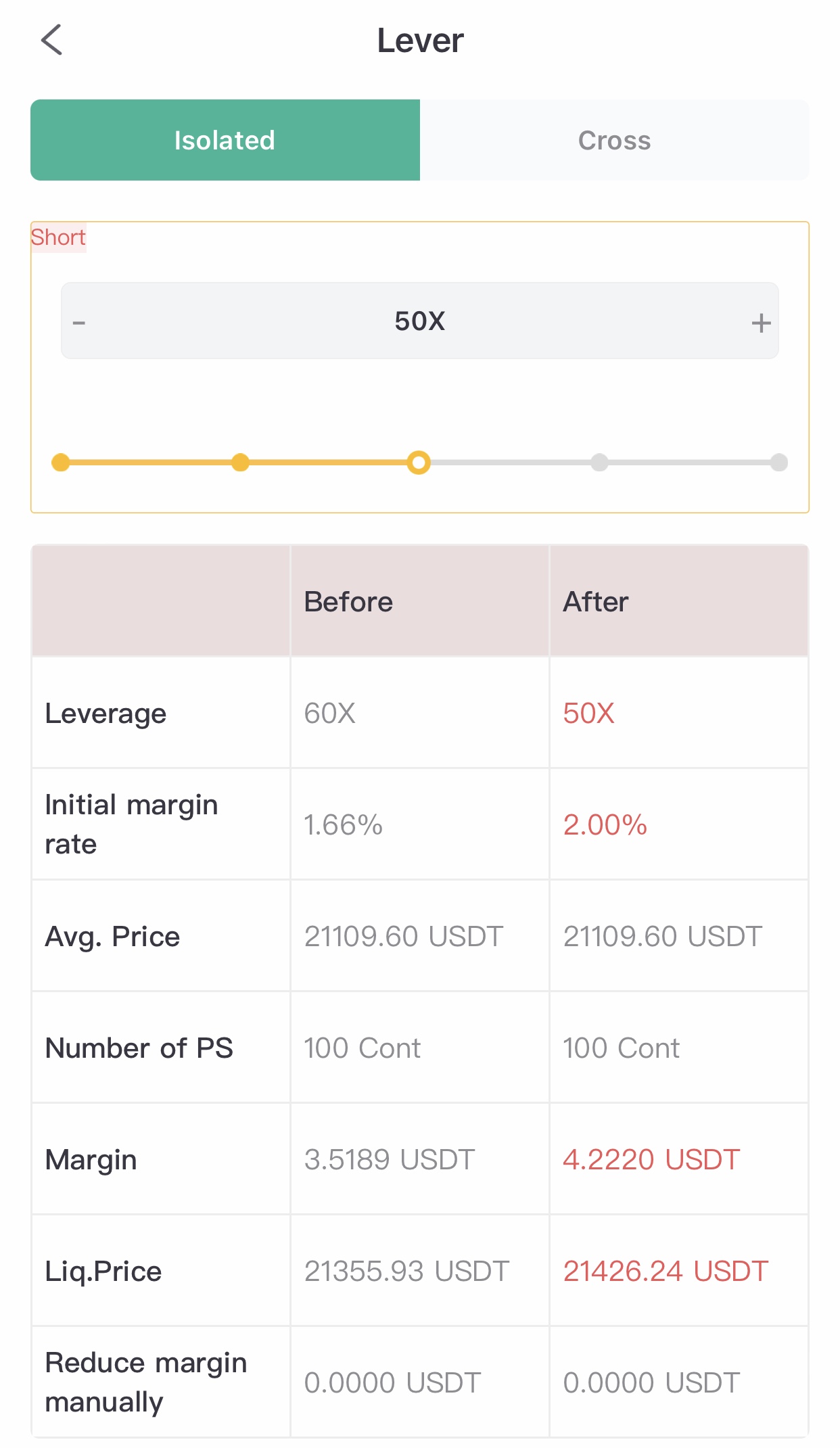
Task: Click the Number of PS row
Action: [x=139, y=1048]
